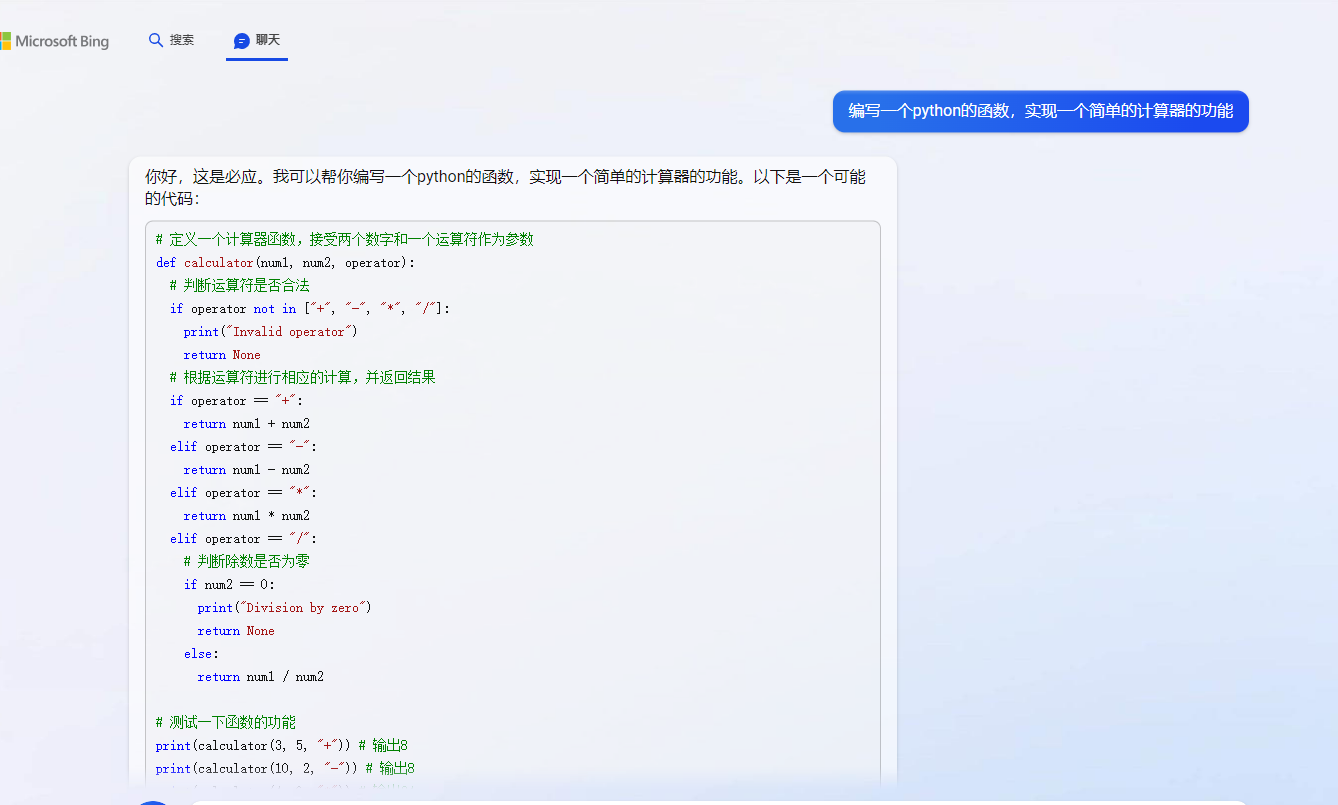Screen dimensions: 1338x805
Task: Click the comment 测试一下函数的功能
Action: (x=226, y=723)
